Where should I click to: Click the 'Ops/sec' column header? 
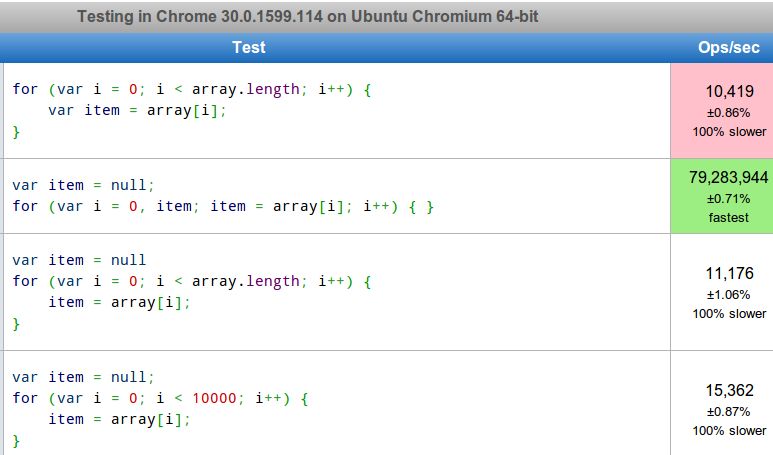click(729, 47)
